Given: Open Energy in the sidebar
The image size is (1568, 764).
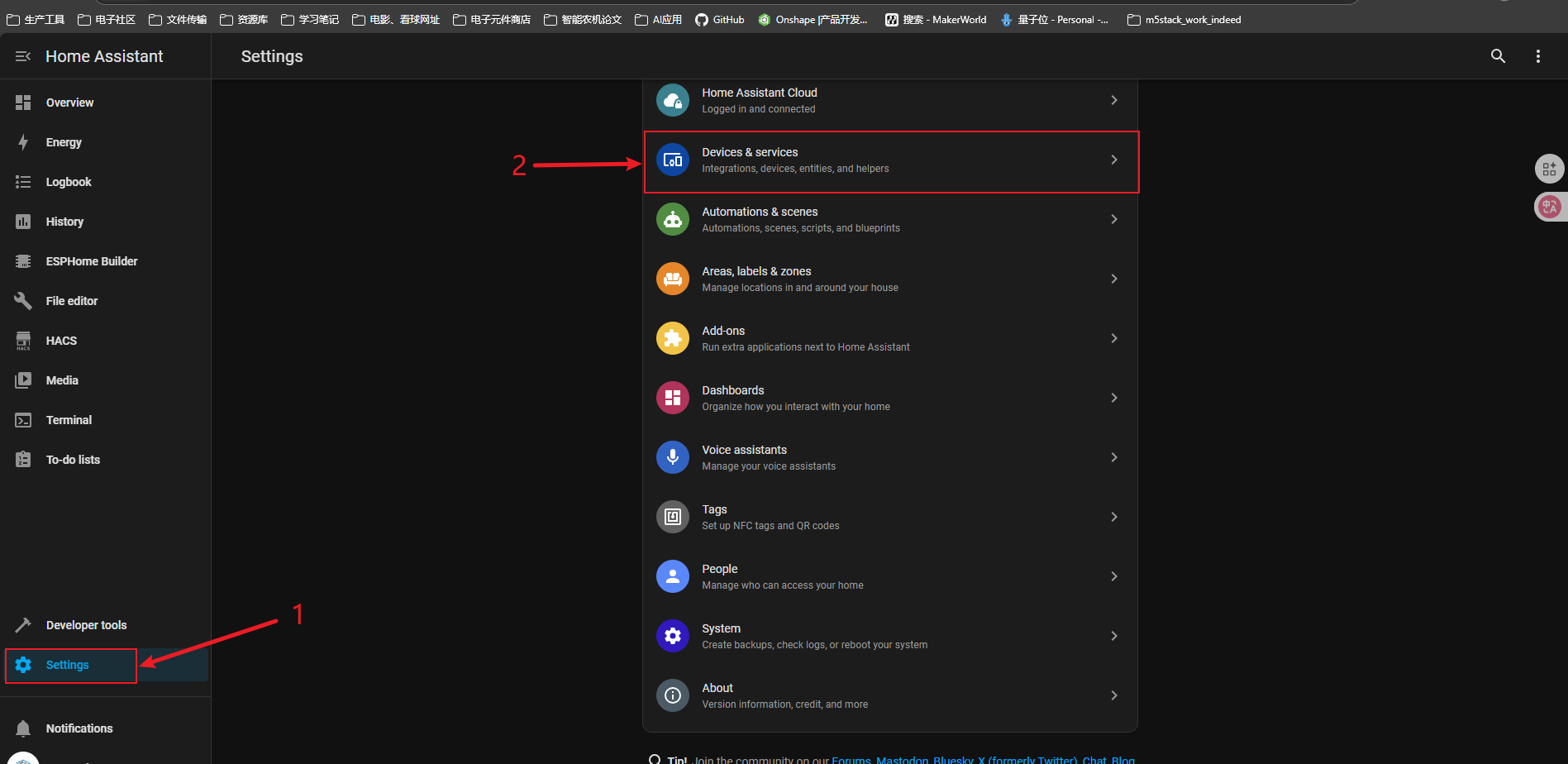Looking at the screenshot, I should tap(106, 142).
